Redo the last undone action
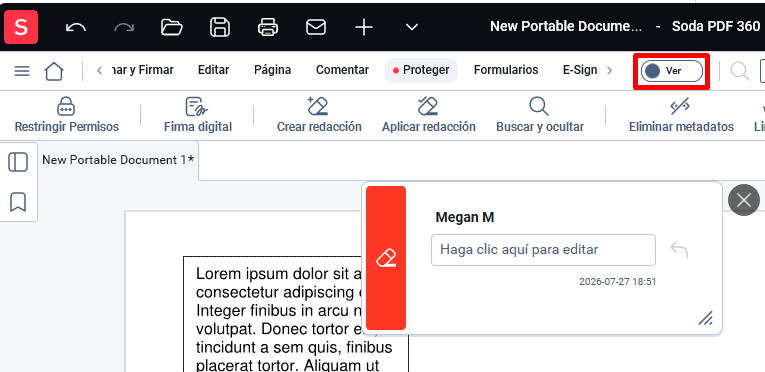This screenshot has width=765, height=372. pyautogui.click(x=123, y=27)
